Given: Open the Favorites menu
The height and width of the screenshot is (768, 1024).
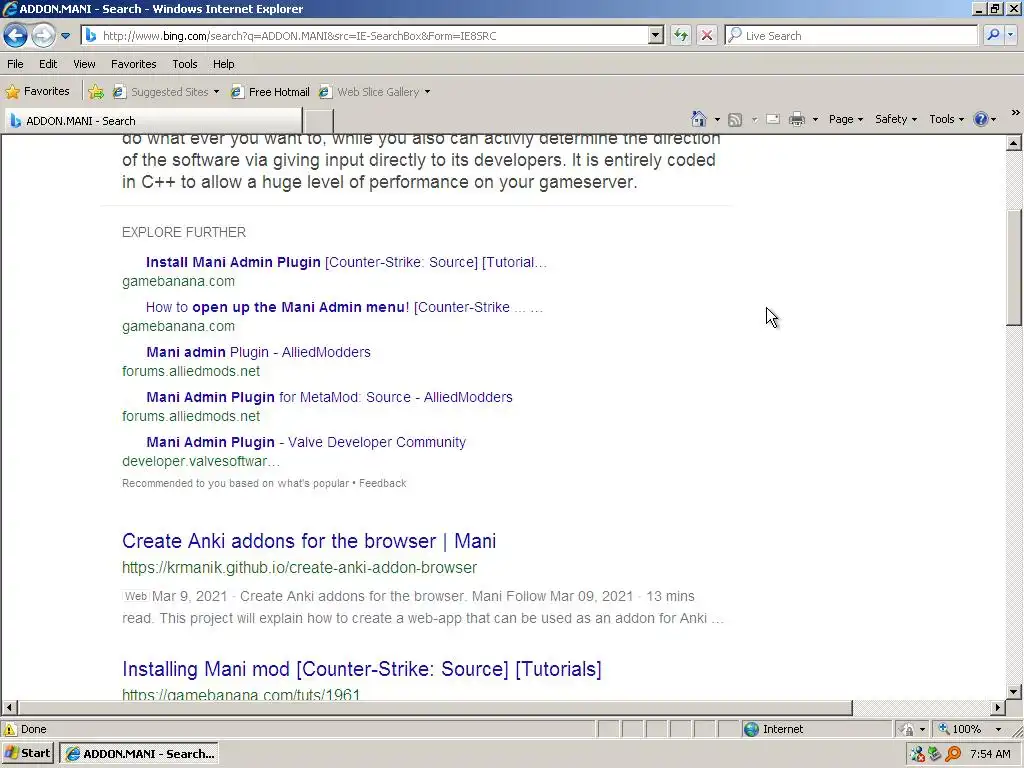Looking at the screenshot, I should point(133,64).
